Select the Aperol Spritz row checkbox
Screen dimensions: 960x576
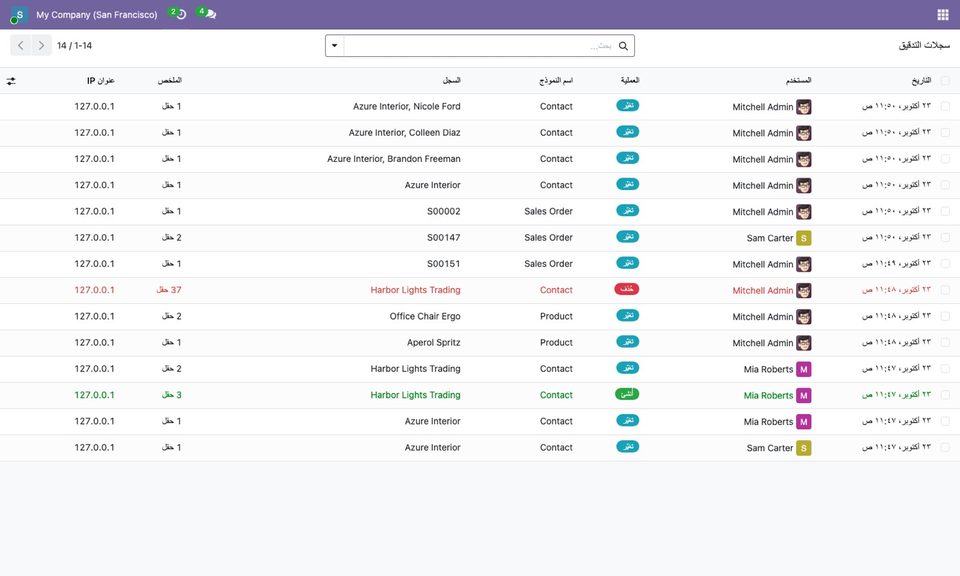tap(945, 343)
